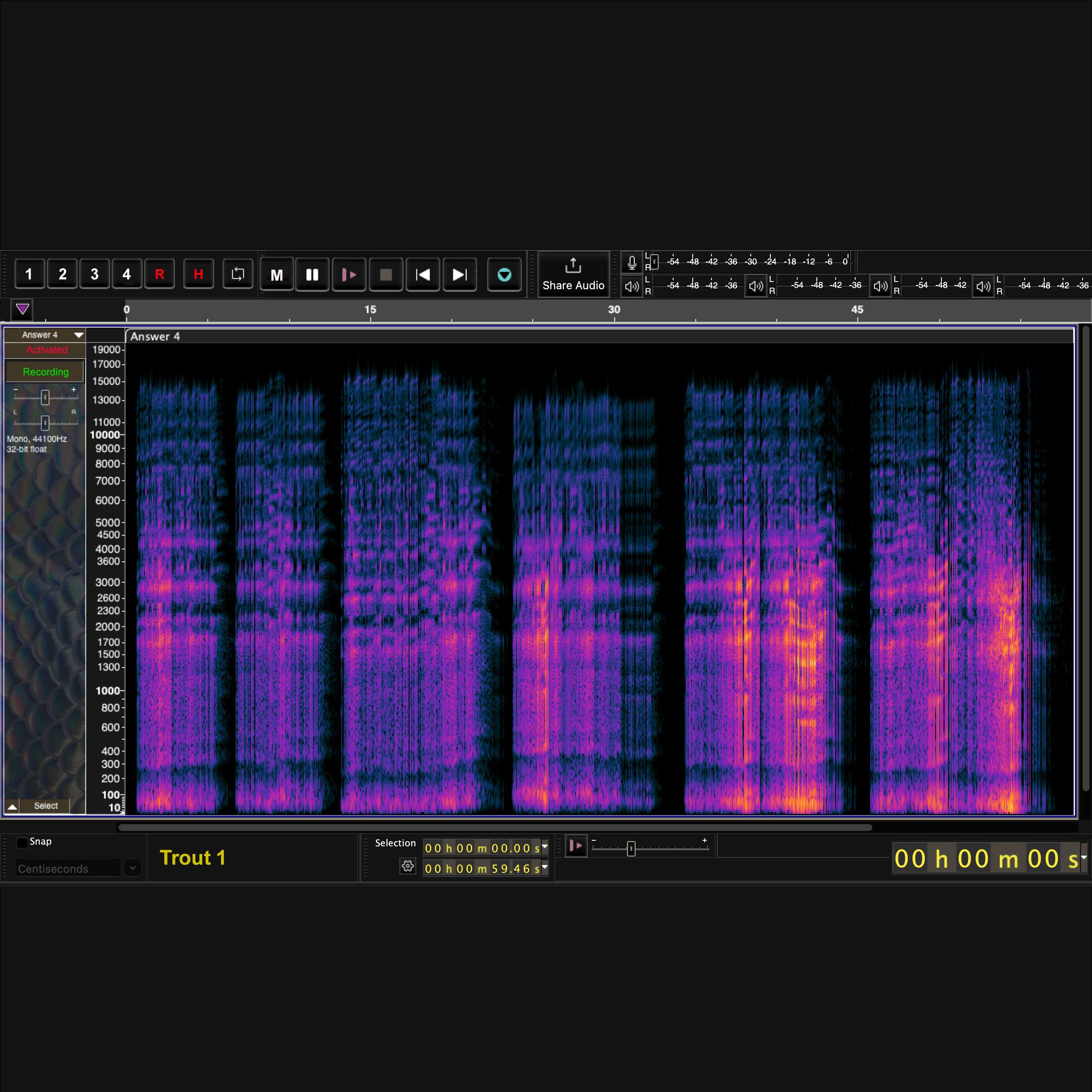Toggle the red R button
1092x1092 pixels.
(160, 274)
